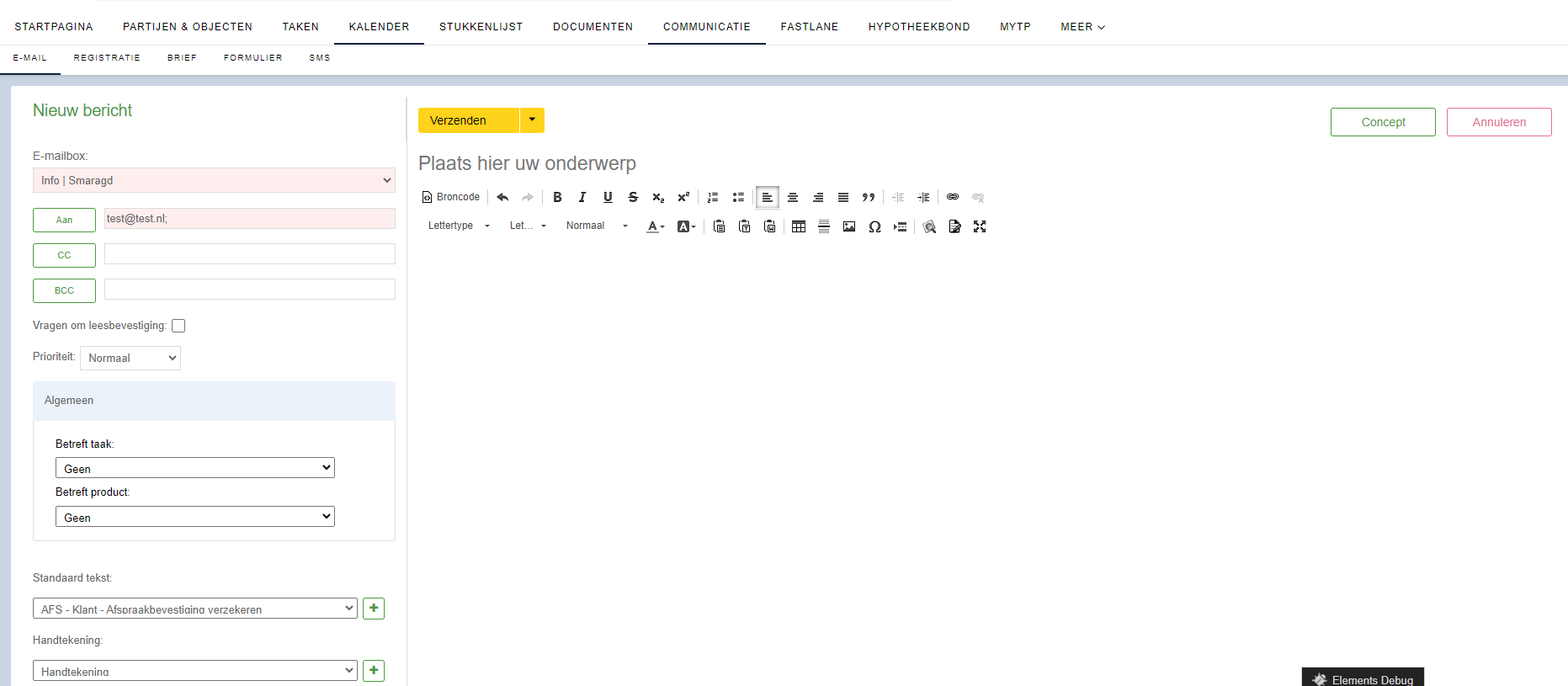Switch to the Registratie subtab
This screenshot has height=686, width=1568.
click(x=107, y=58)
